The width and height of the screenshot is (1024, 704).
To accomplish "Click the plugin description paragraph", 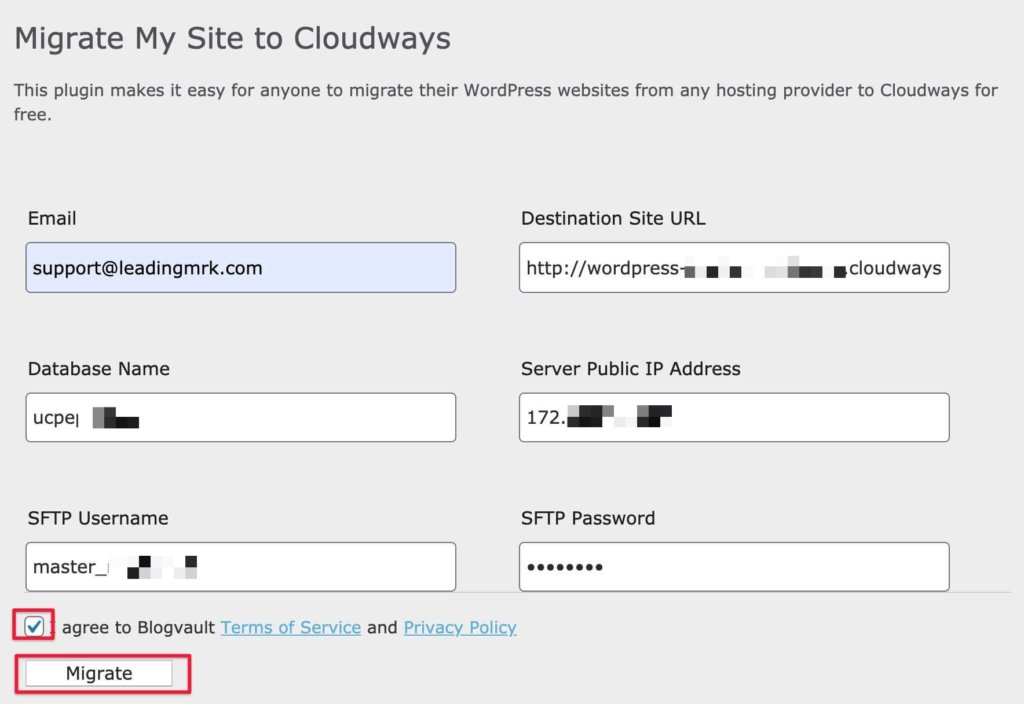I will [x=506, y=102].
